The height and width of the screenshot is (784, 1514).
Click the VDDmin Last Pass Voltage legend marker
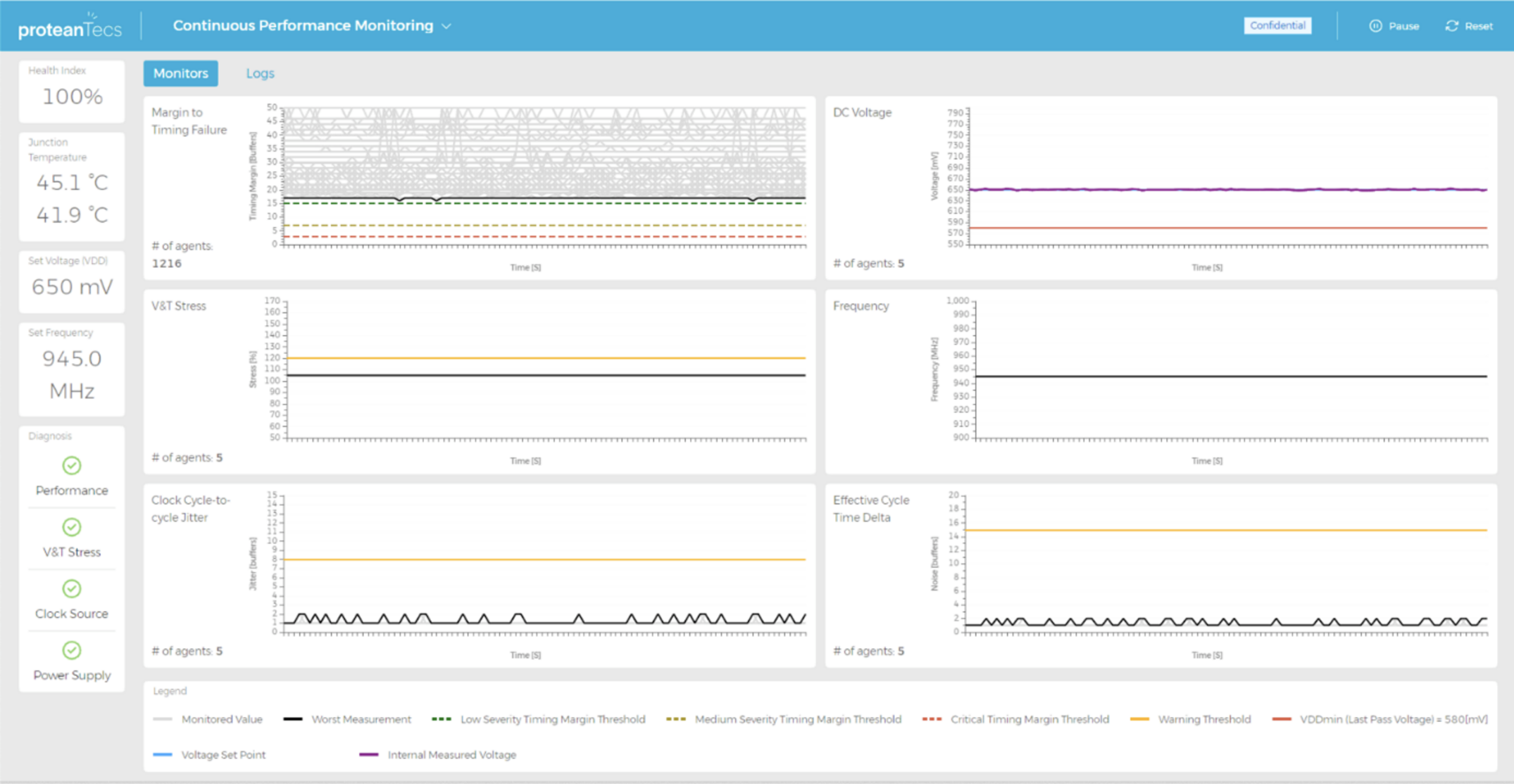tap(1281, 719)
